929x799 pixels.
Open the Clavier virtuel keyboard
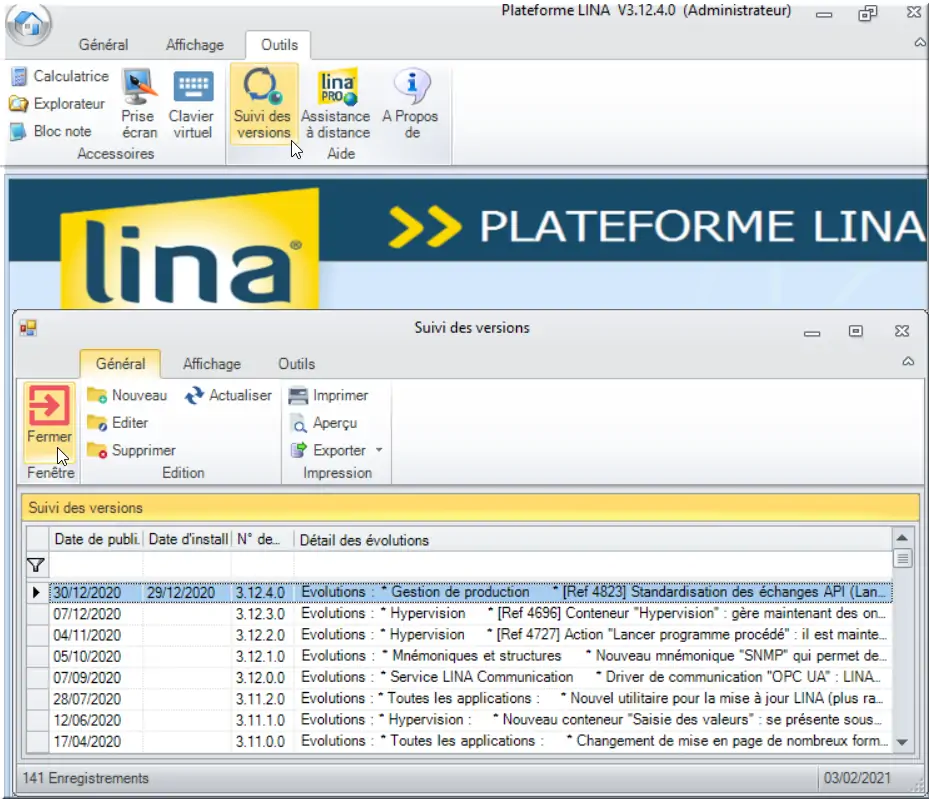click(x=191, y=104)
